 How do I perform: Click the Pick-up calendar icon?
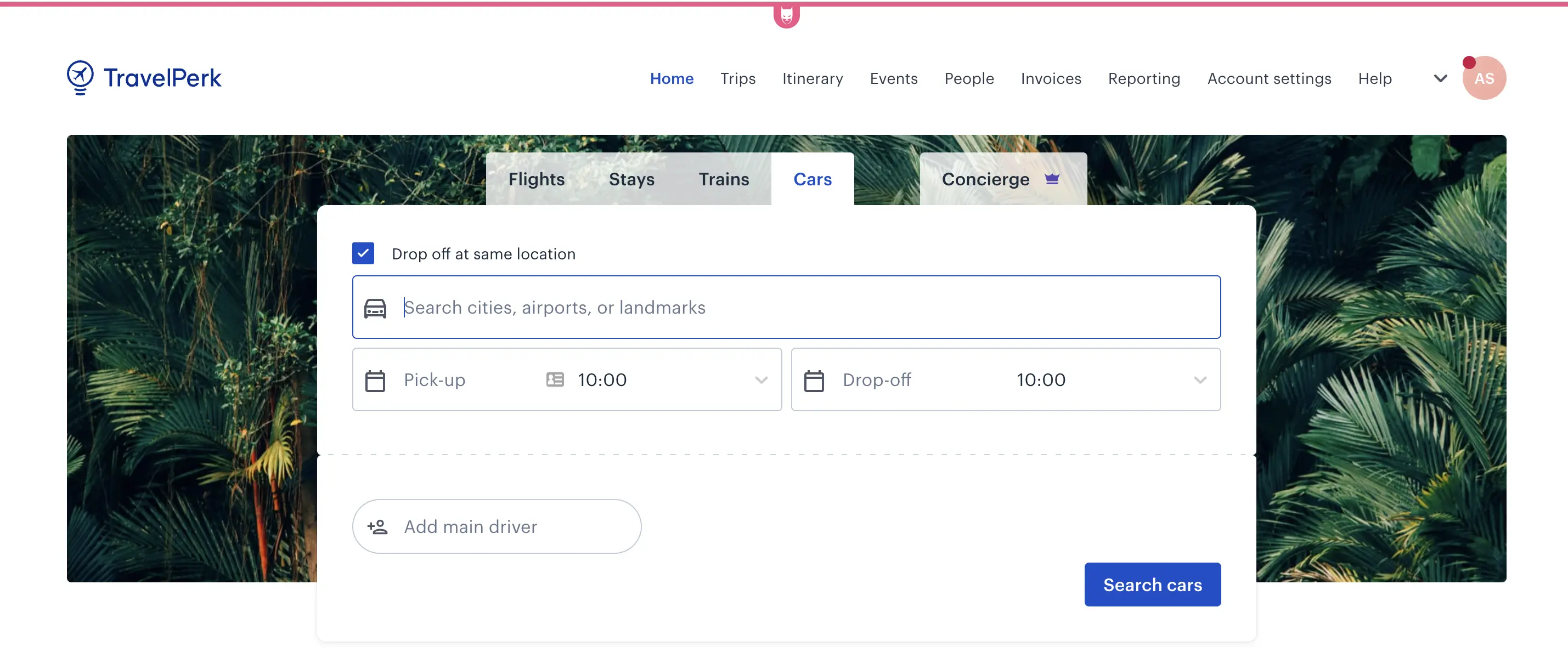pyautogui.click(x=375, y=381)
